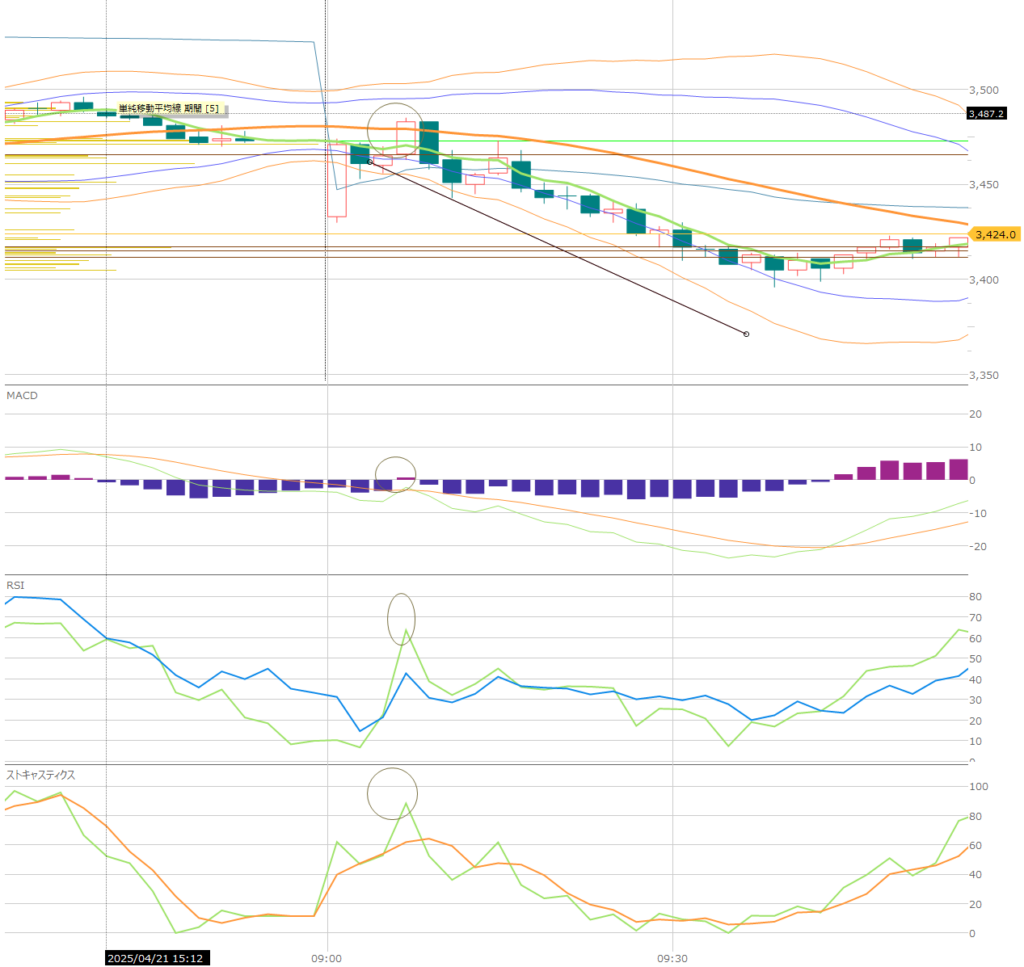Select the 3,424.0 current price tag
The height and width of the screenshot is (967, 1024).
point(995,234)
